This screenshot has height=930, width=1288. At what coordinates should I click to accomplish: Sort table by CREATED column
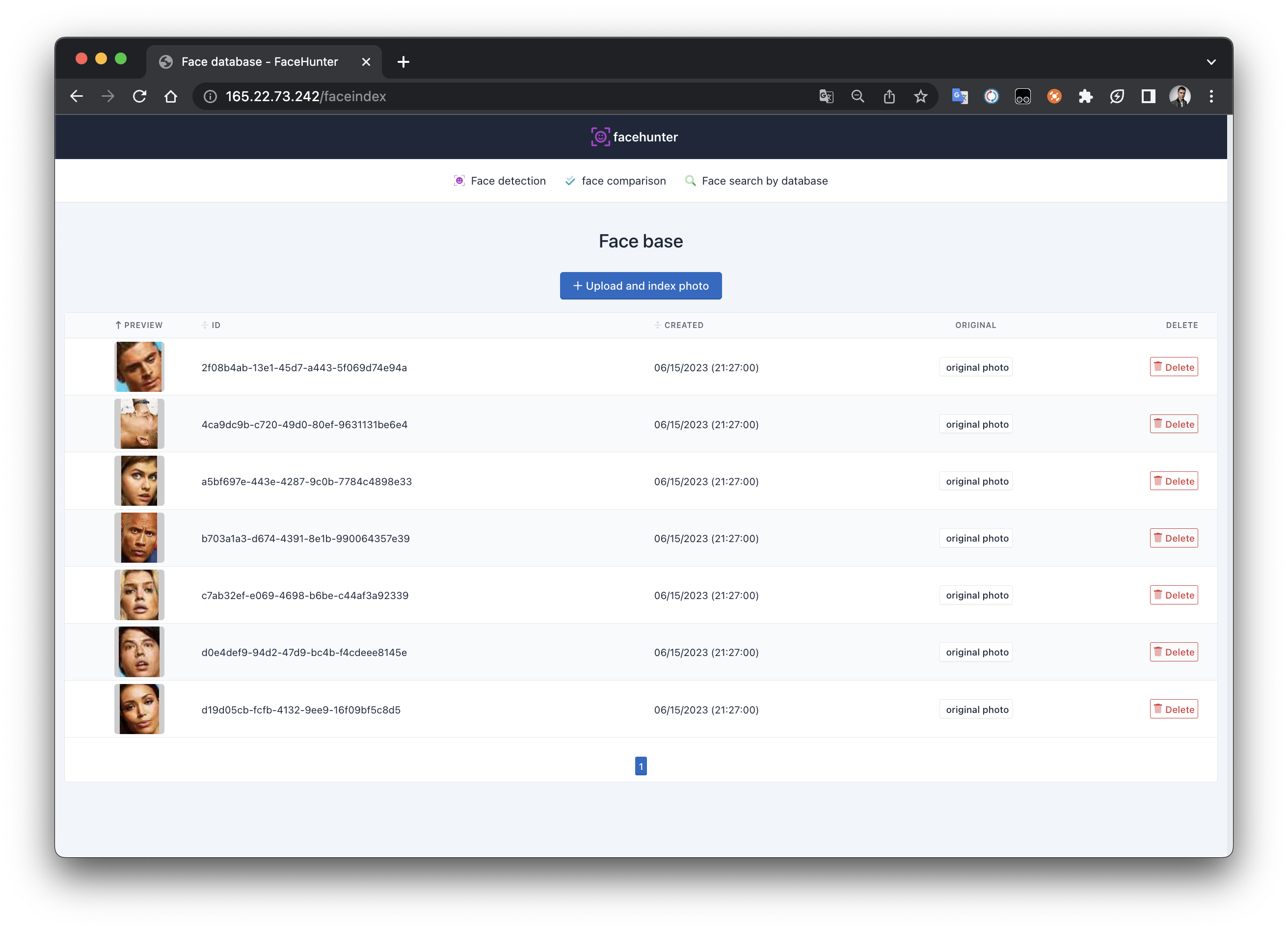(679, 325)
